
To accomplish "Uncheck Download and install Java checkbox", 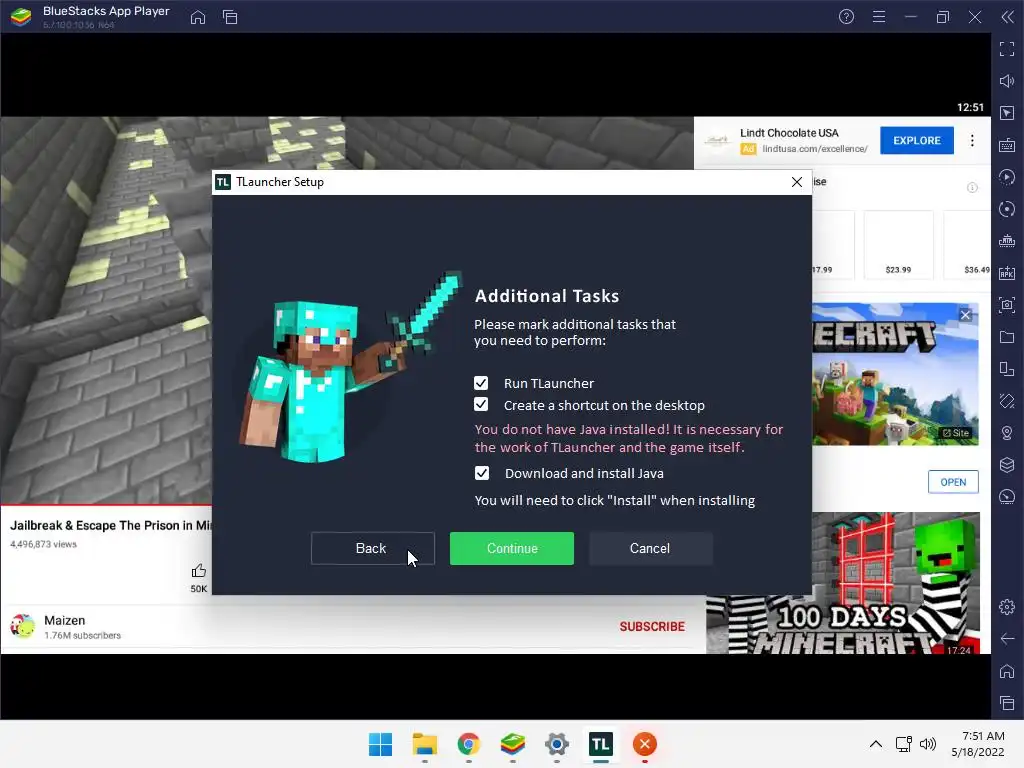I will coord(482,473).
